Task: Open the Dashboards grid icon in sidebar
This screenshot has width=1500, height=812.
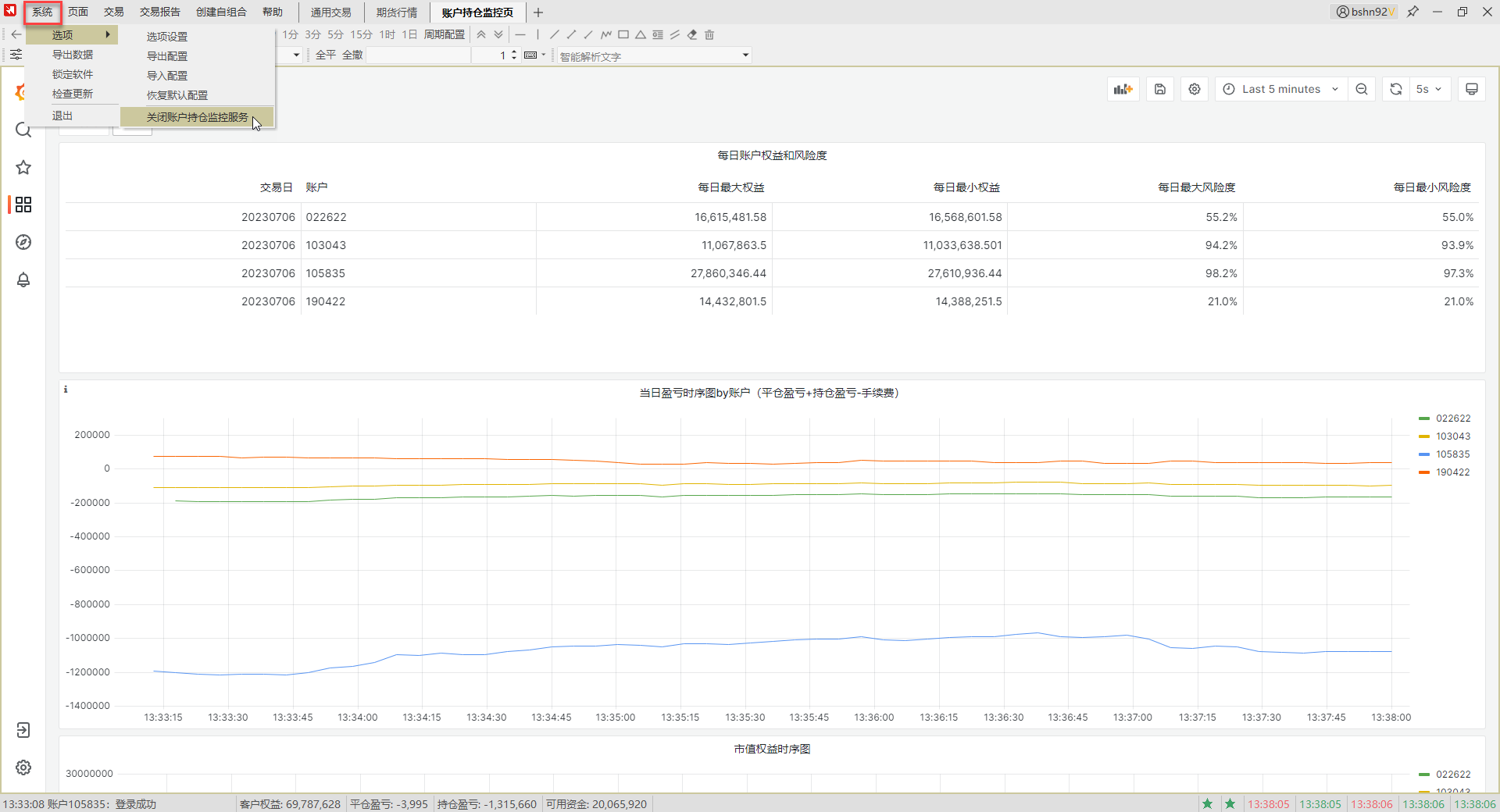Action: coord(23,205)
